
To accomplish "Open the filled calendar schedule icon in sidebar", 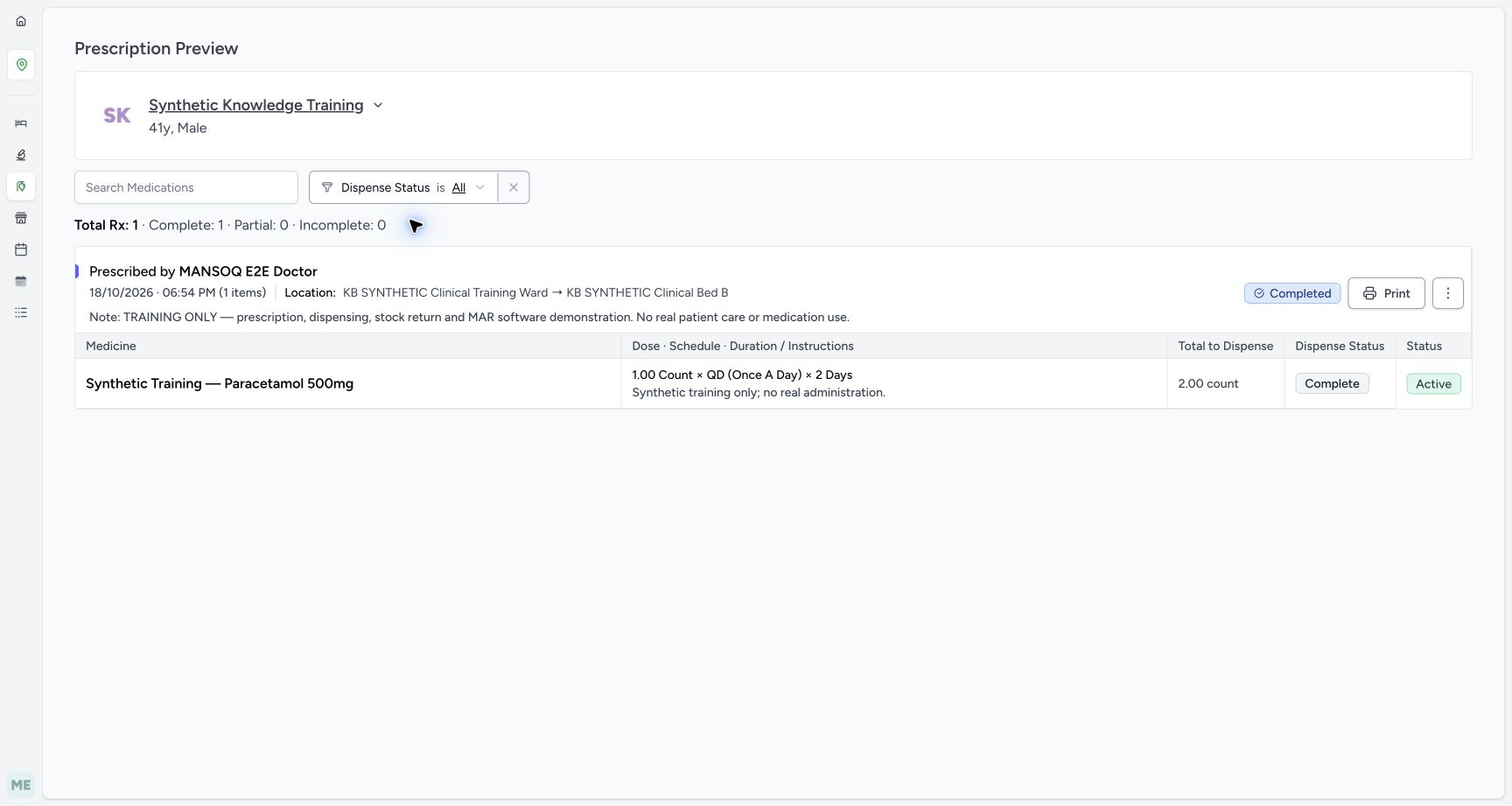I will point(21,281).
